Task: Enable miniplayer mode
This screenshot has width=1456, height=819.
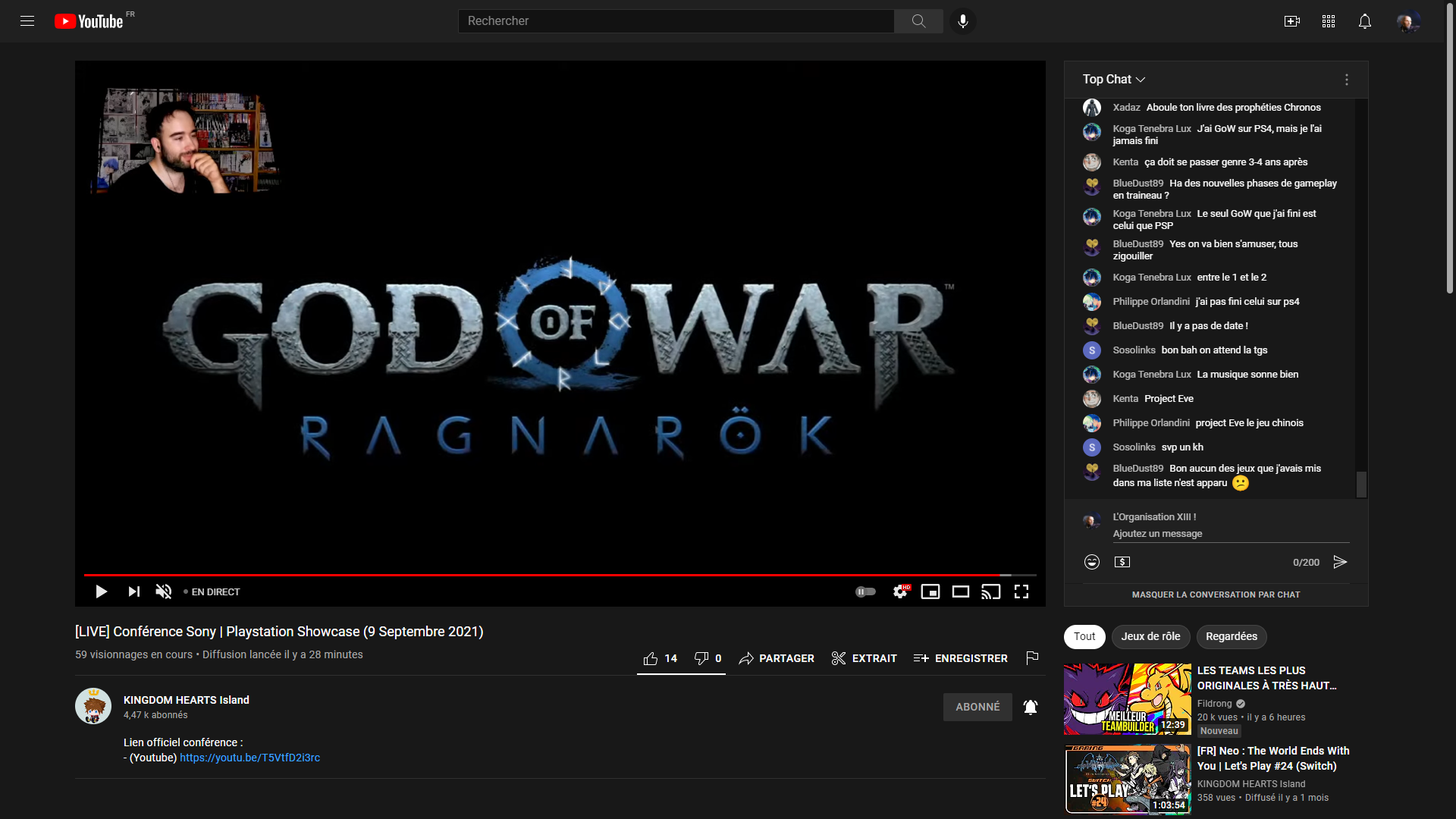Action: tap(930, 591)
